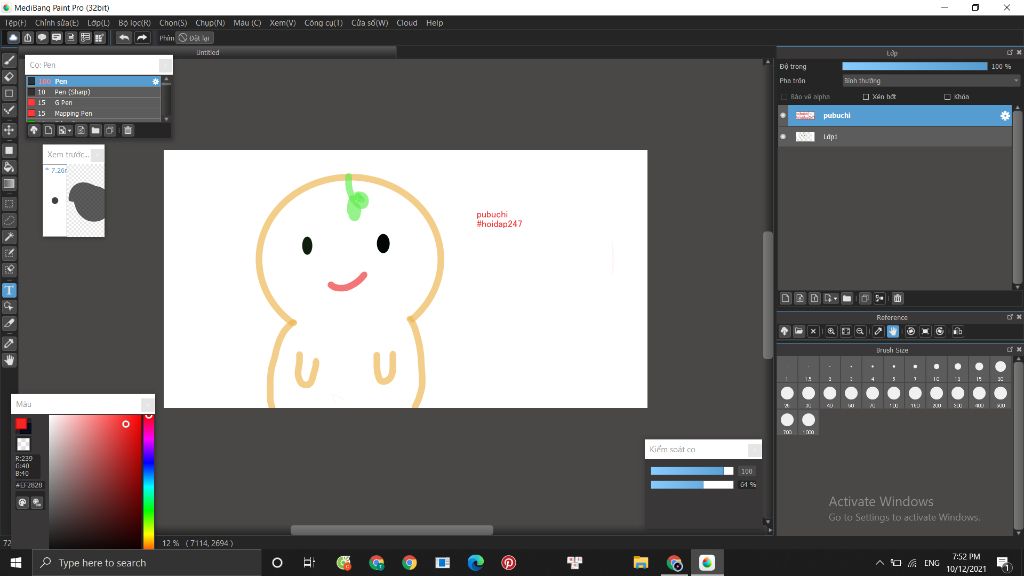Pick the Hand pan tool in left toolbar
The image size is (1024, 576).
click(9, 360)
